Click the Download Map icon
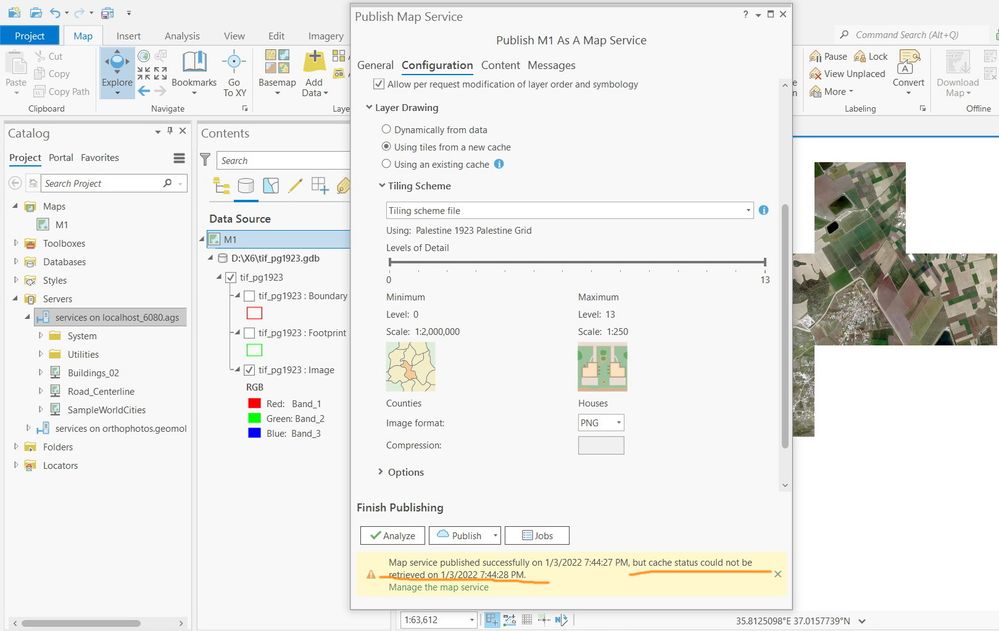 click(957, 64)
